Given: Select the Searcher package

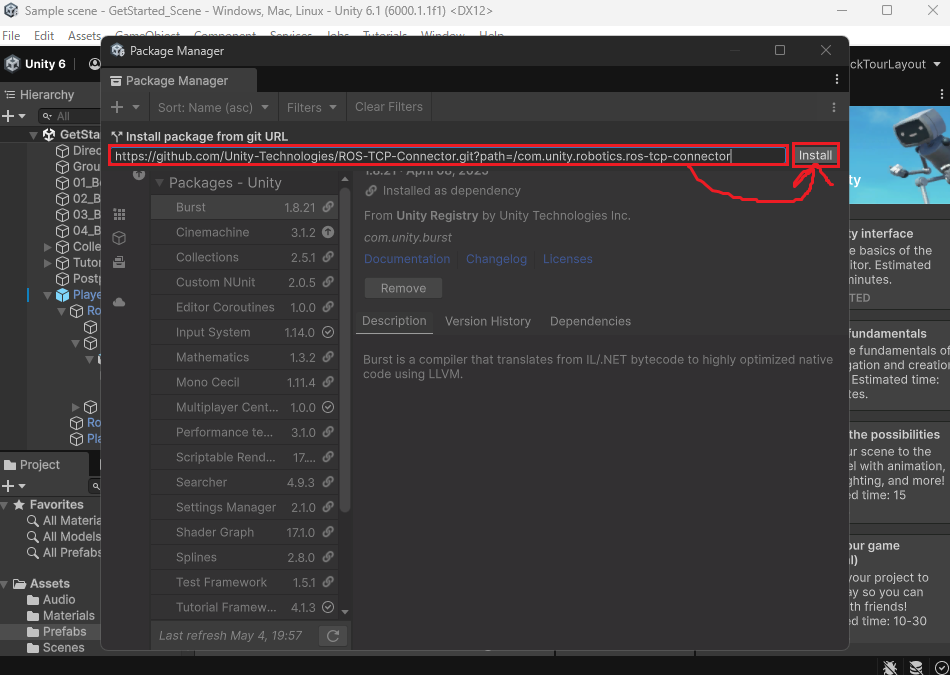Looking at the screenshot, I should click(x=244, y=482).
